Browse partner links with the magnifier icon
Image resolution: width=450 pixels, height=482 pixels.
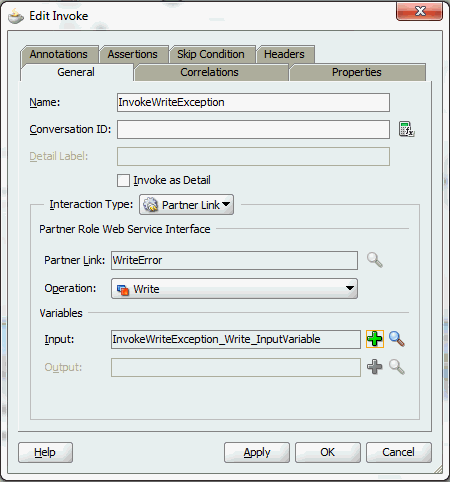tap(375, 260)
